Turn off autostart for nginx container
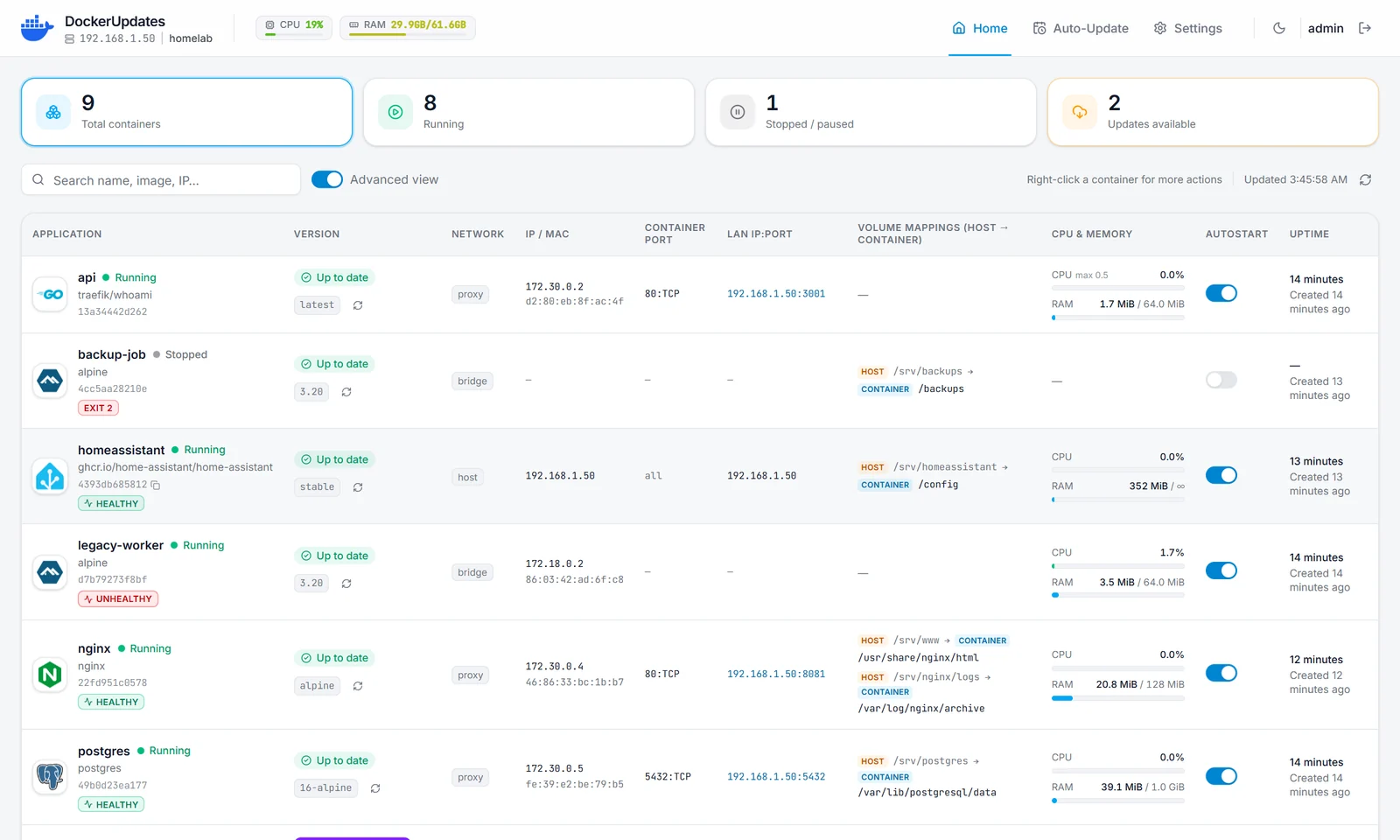 click(x=1221, y=673)
